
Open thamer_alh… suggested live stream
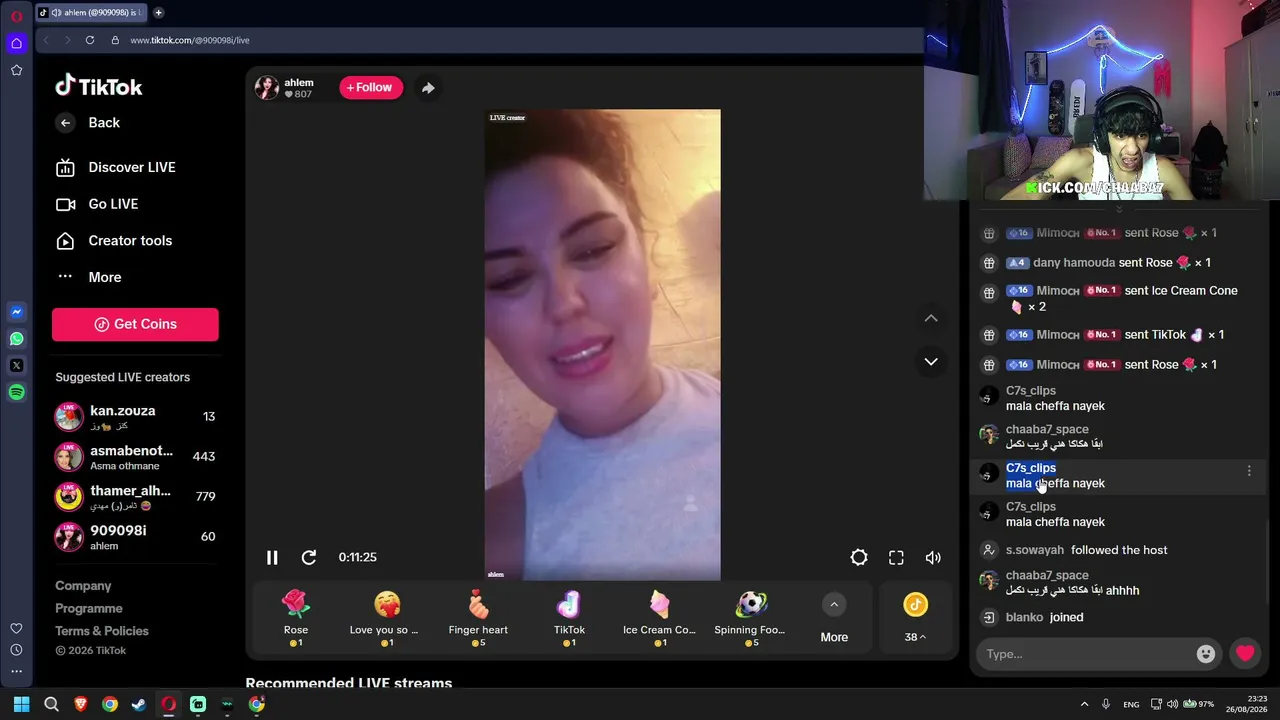(x=135, y=497)
